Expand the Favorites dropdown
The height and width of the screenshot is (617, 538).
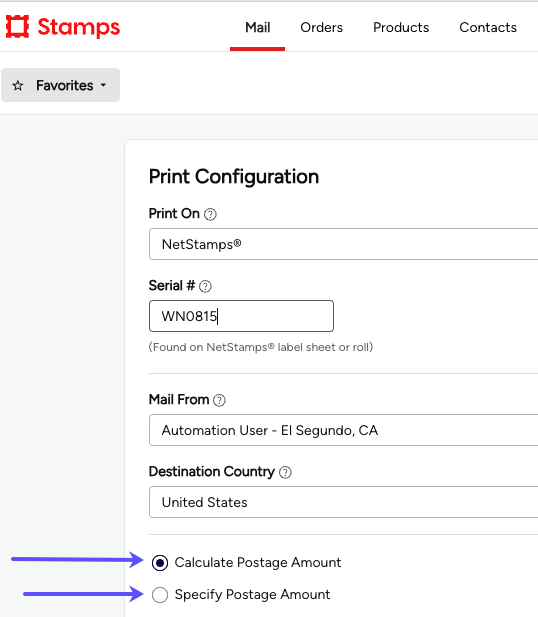pos(61,85)
